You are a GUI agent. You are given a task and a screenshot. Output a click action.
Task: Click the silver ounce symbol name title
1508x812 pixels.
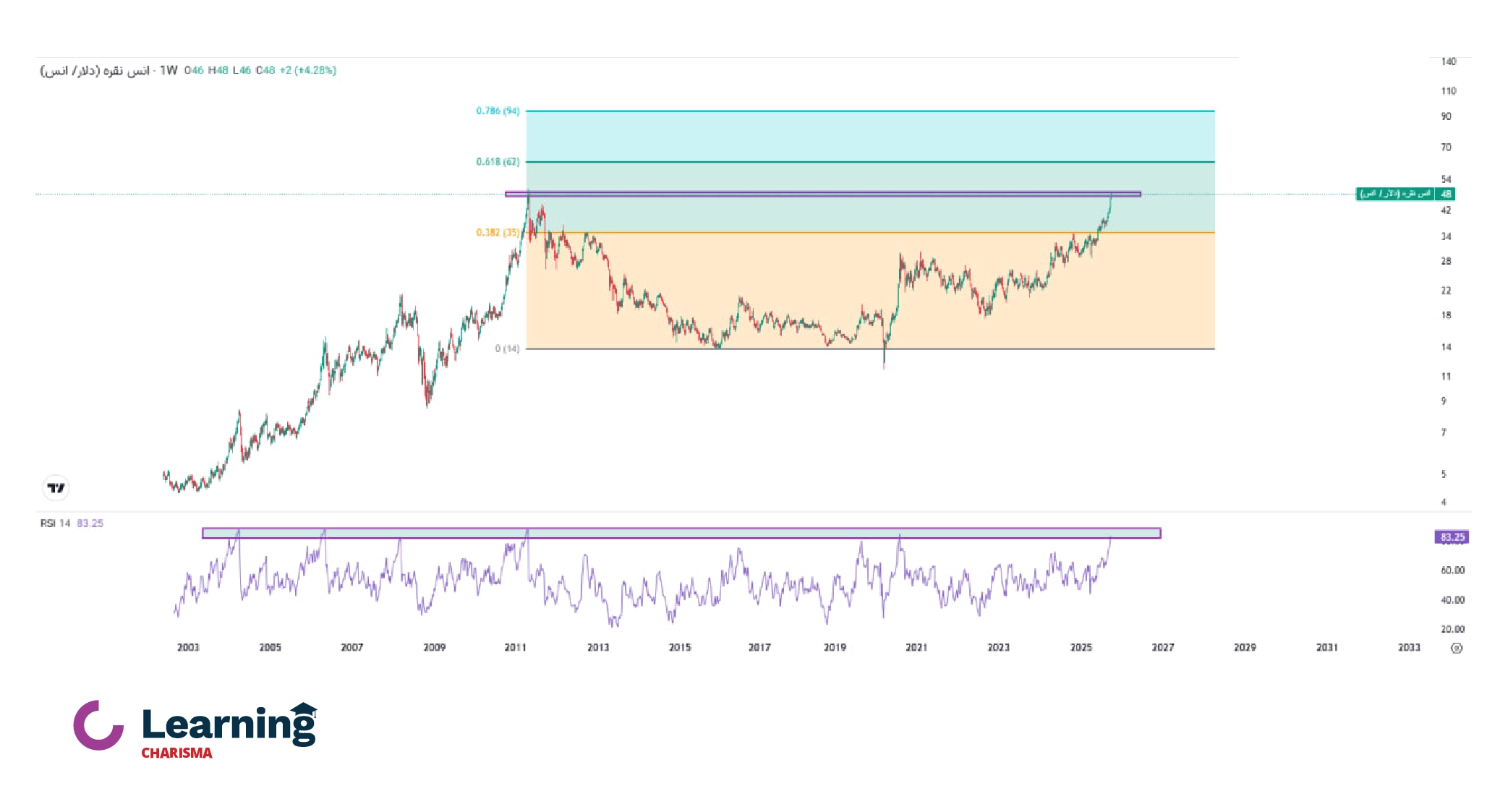pyautogui.click(x=95, y=70)
